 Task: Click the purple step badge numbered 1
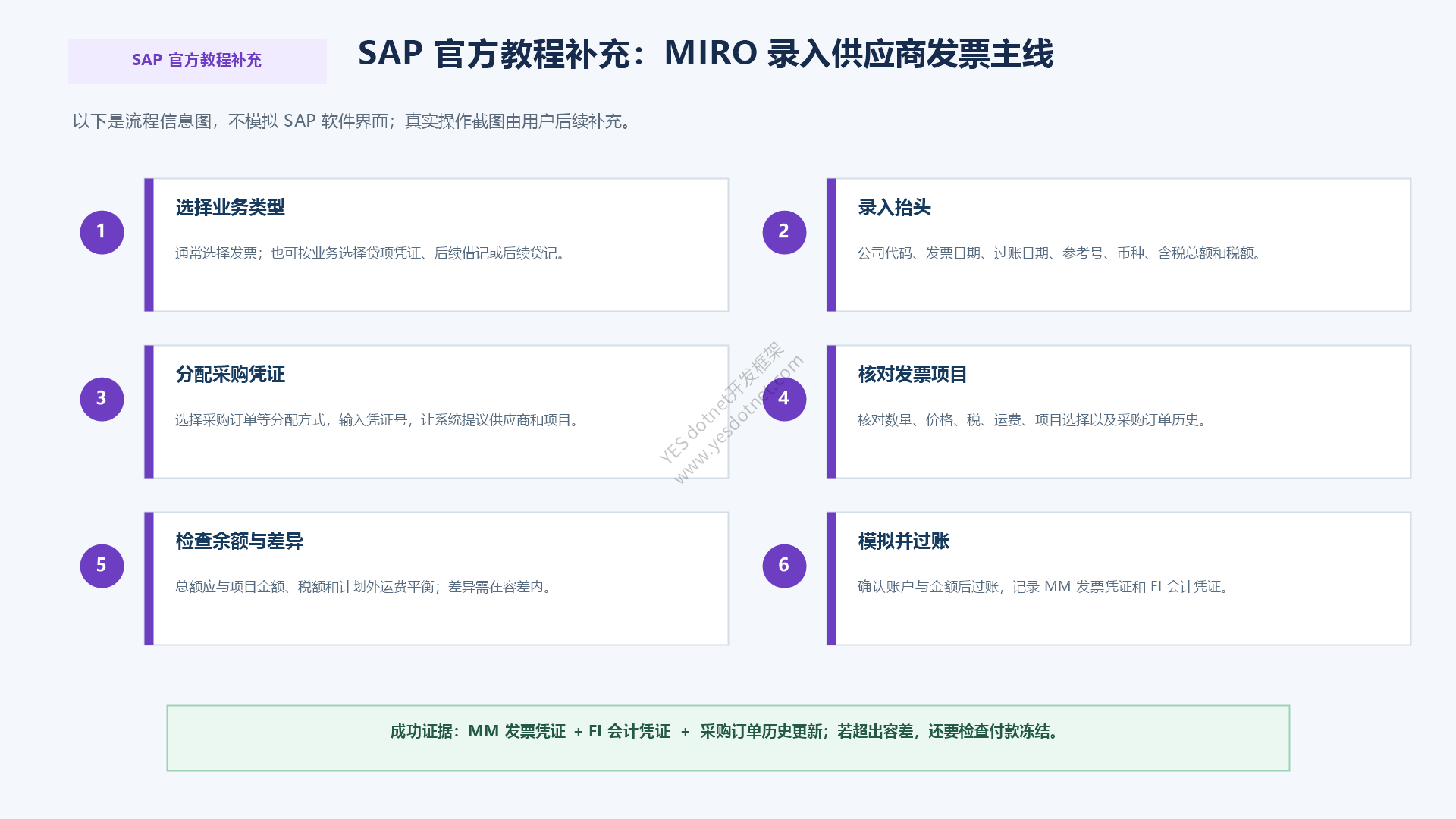(102, 232)
